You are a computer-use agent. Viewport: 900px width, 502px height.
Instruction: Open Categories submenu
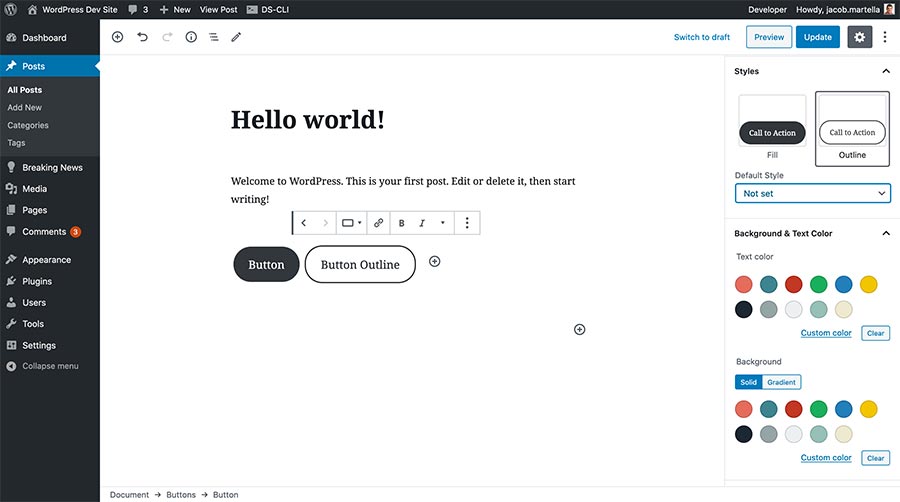(28, 125)
